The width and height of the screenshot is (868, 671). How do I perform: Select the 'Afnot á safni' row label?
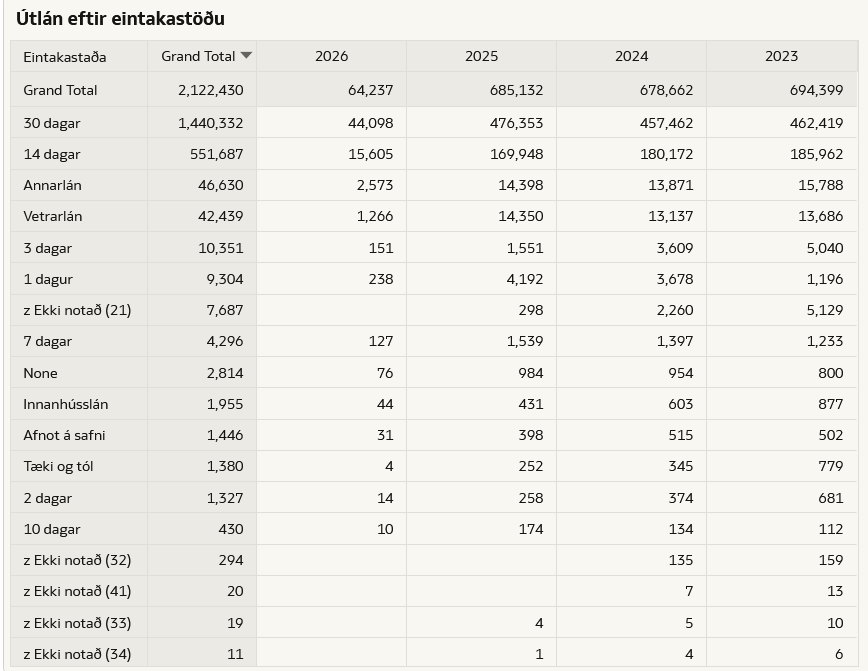point(64,435)
